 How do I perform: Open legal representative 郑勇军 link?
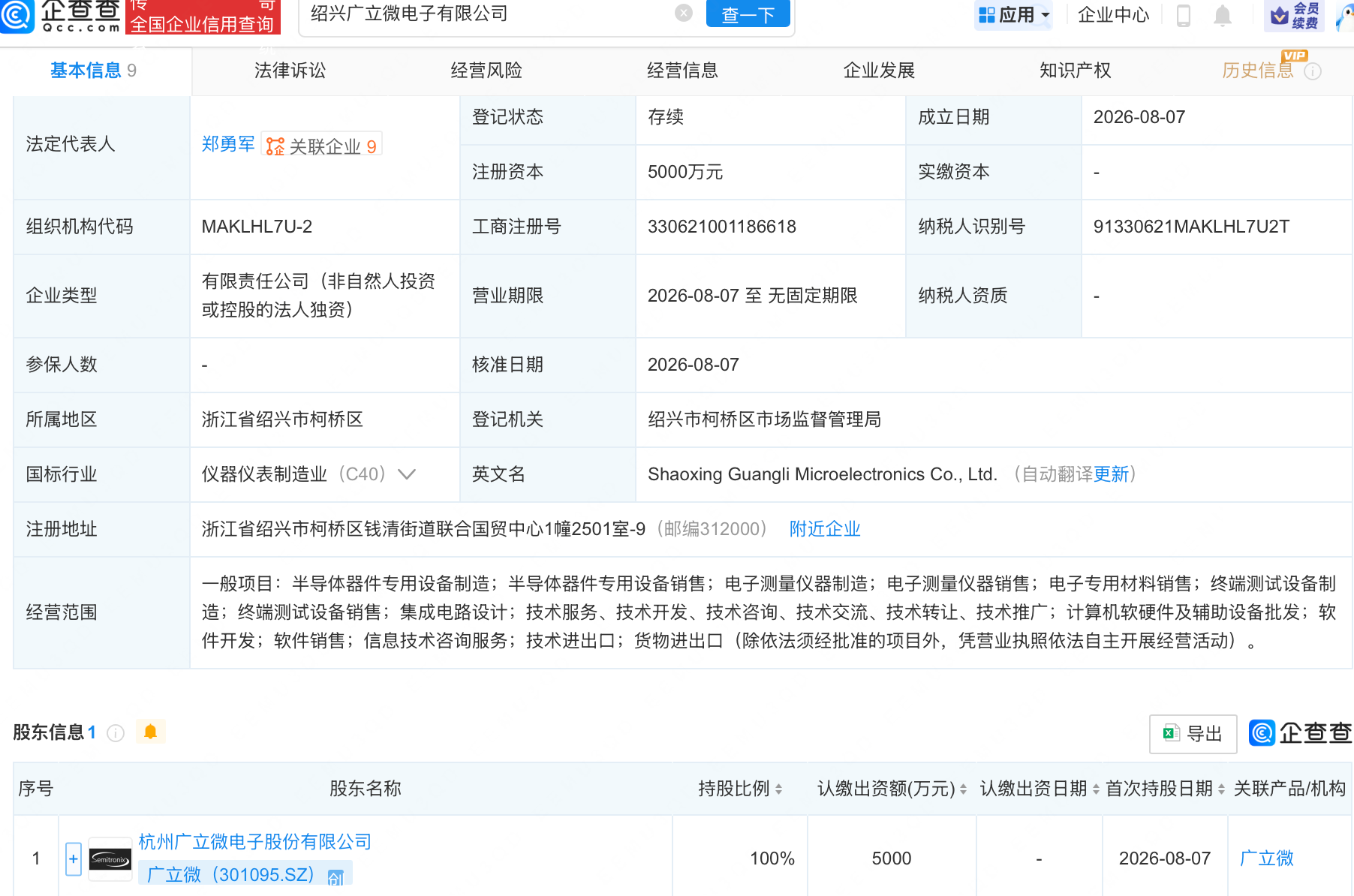pyautogui.click(x=228, y=144)
